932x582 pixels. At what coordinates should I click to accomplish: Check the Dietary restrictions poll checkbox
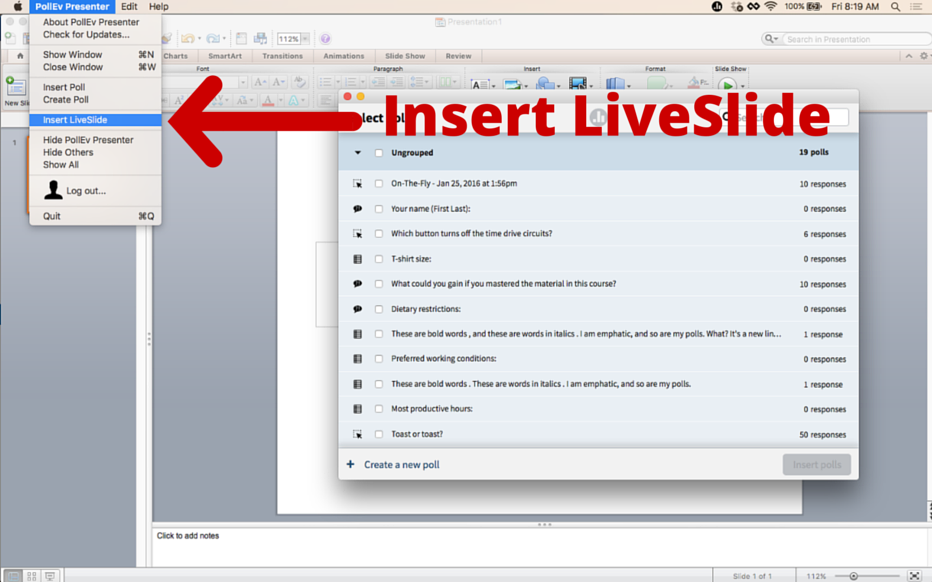(377, 308)
